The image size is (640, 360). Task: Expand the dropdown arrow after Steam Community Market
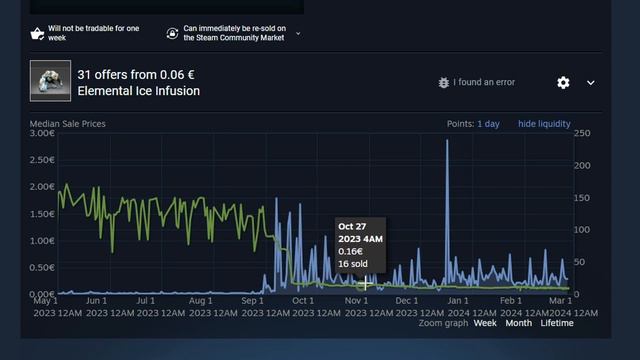click(x=298, y=33)
